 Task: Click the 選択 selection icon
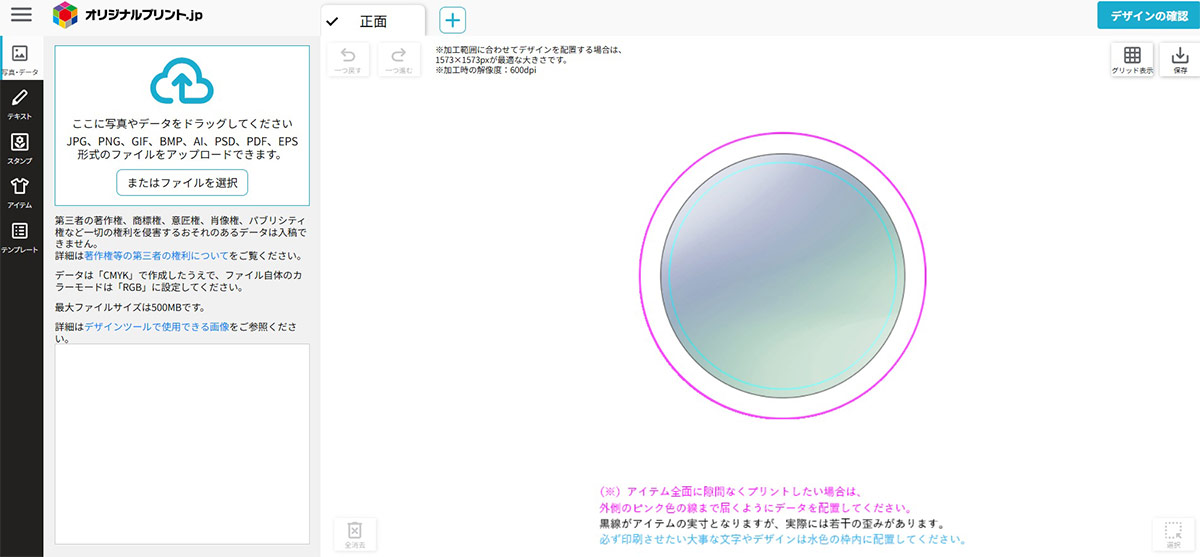point(1173,534)
